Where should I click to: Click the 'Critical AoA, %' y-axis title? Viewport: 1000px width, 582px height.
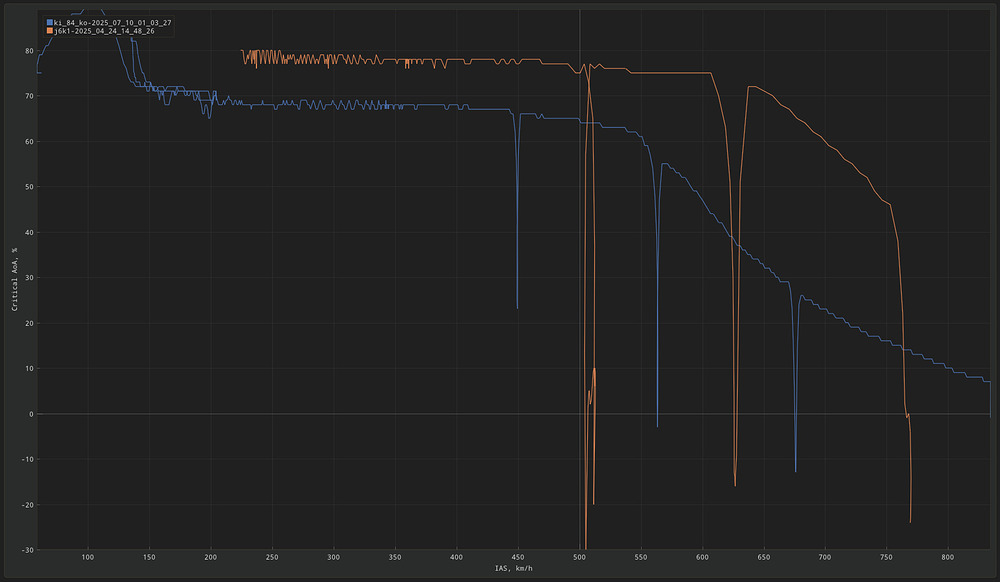15,279
